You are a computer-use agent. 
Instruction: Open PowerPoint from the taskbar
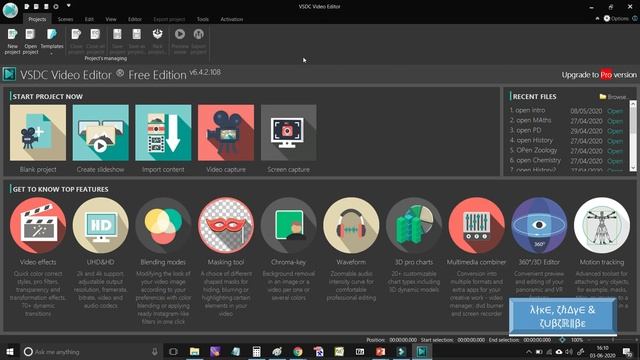coord(380,351)
